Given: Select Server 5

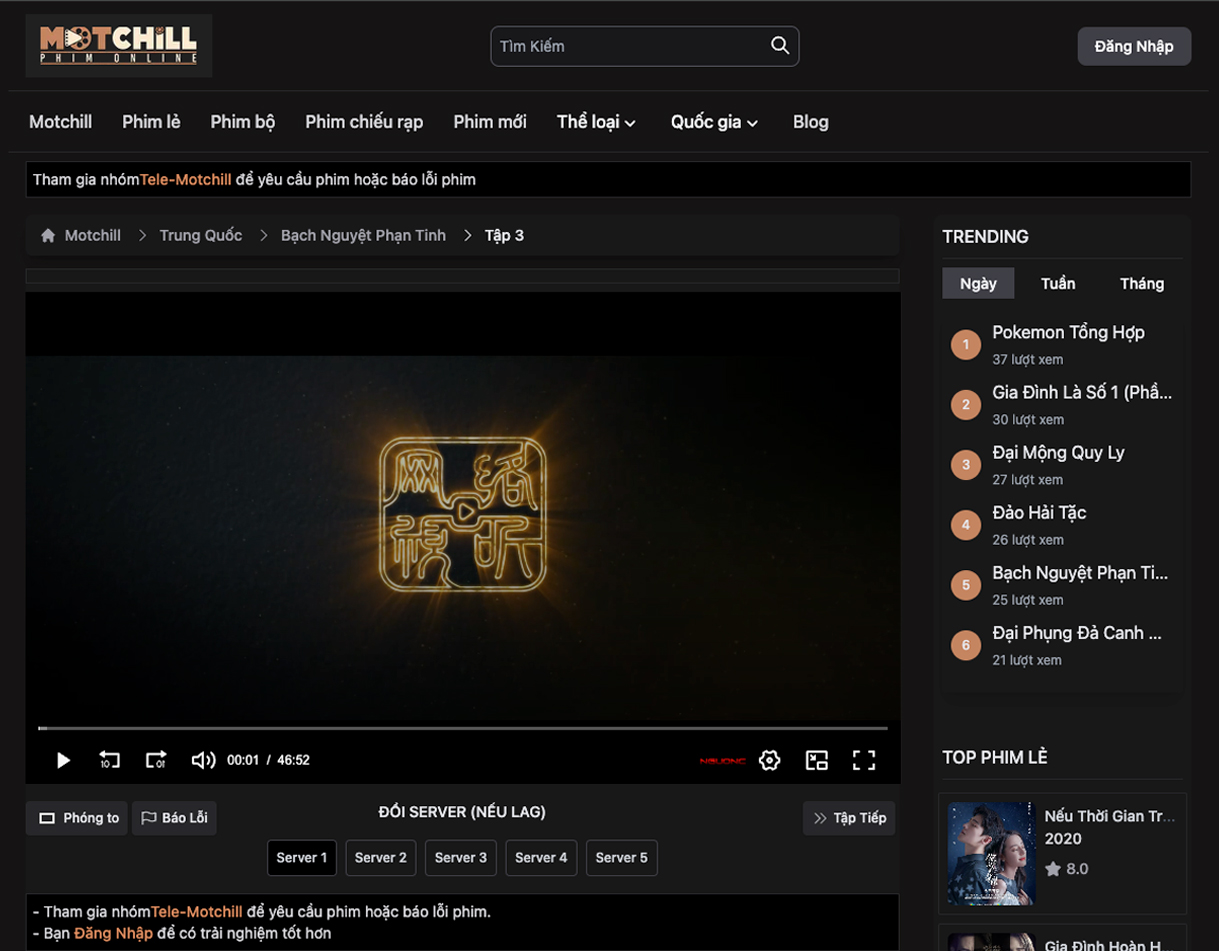Looking at the screenshot, I should point(622,858).
